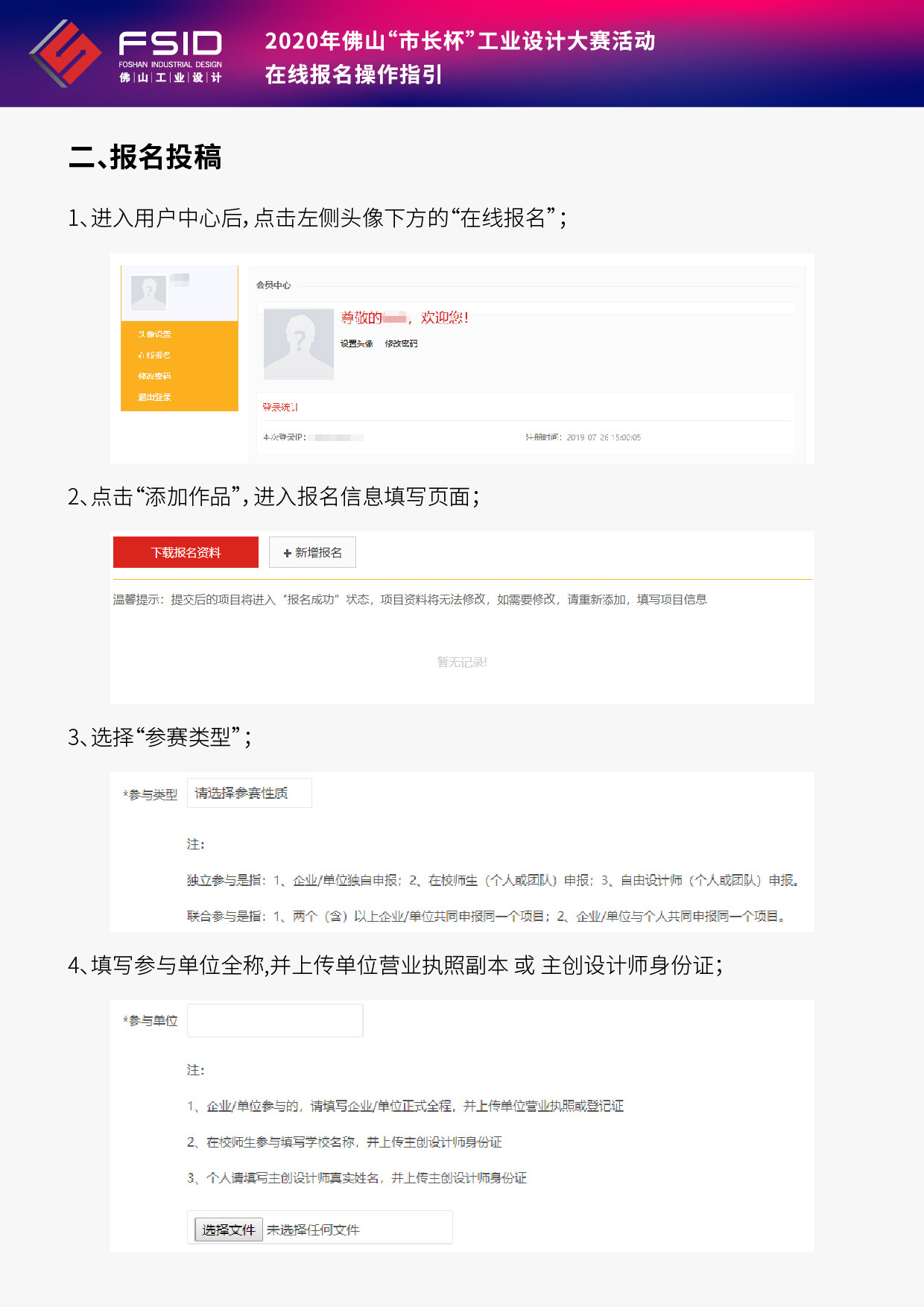Click the 设置头像 link beside the avatar
Viewport: 924px width, 1307px height.
click(x=356, y=344)
